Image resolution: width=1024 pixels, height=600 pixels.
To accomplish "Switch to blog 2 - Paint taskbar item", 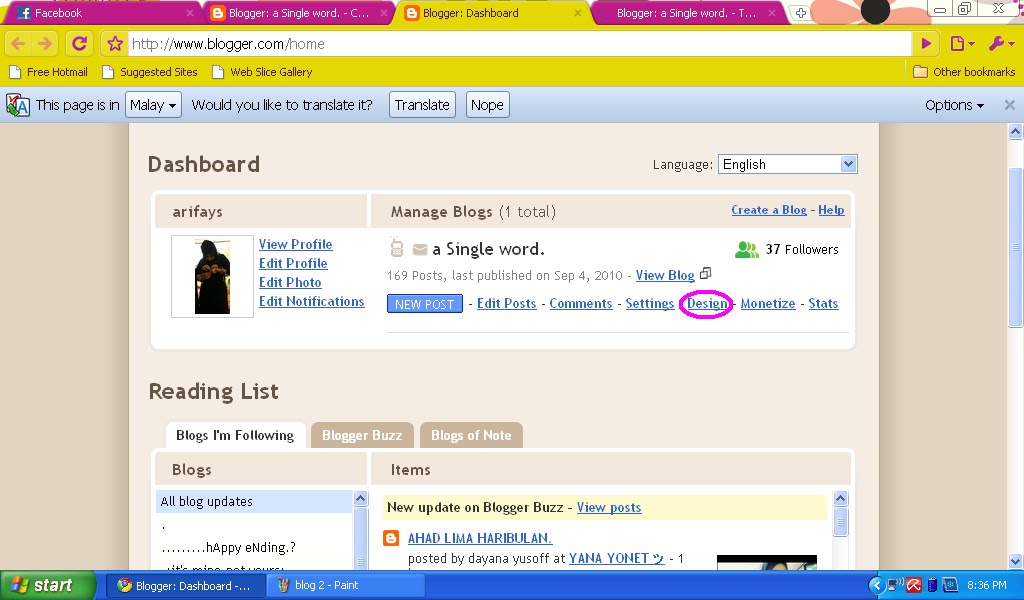I will 345,585.
